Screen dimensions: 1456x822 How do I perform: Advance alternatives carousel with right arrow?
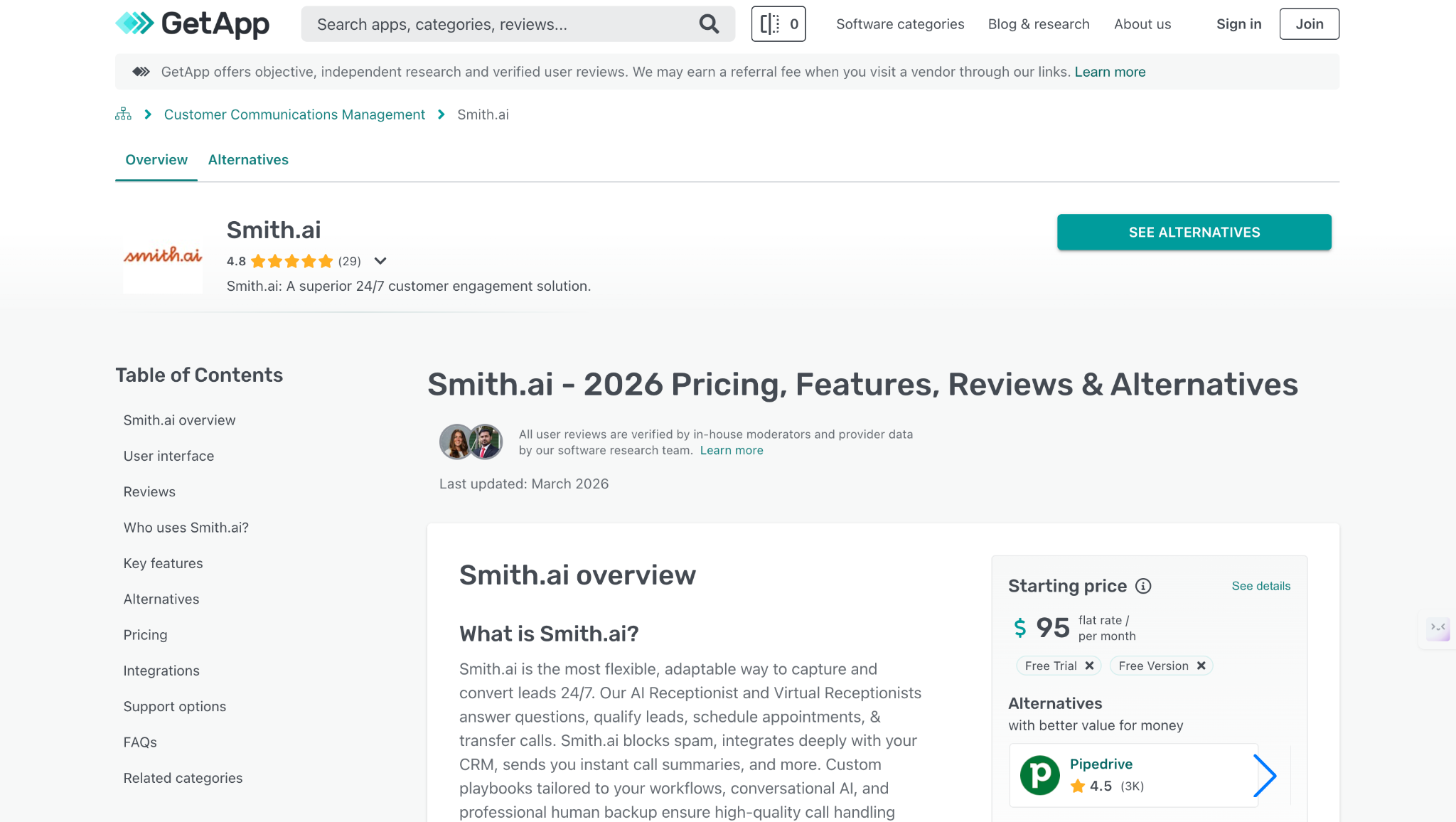1265,775
